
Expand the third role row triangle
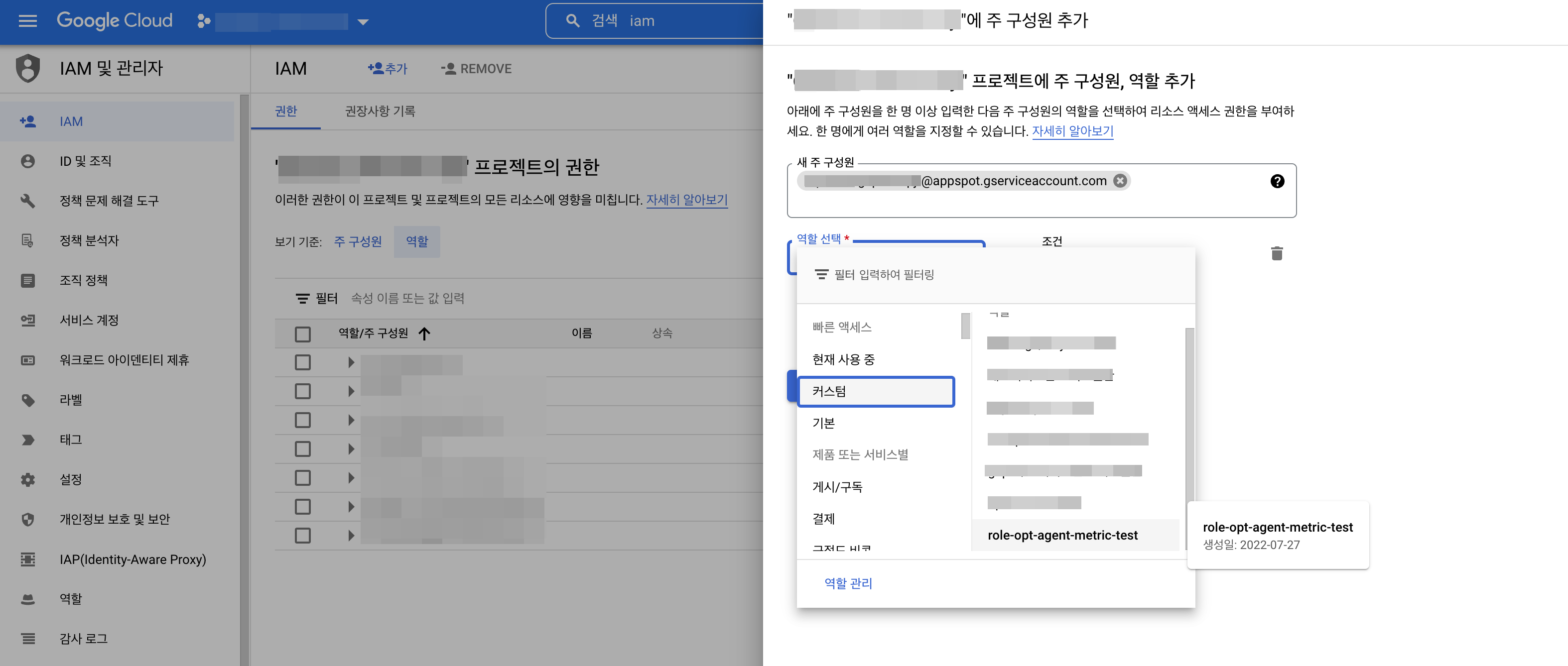click(x=351, y=420)
